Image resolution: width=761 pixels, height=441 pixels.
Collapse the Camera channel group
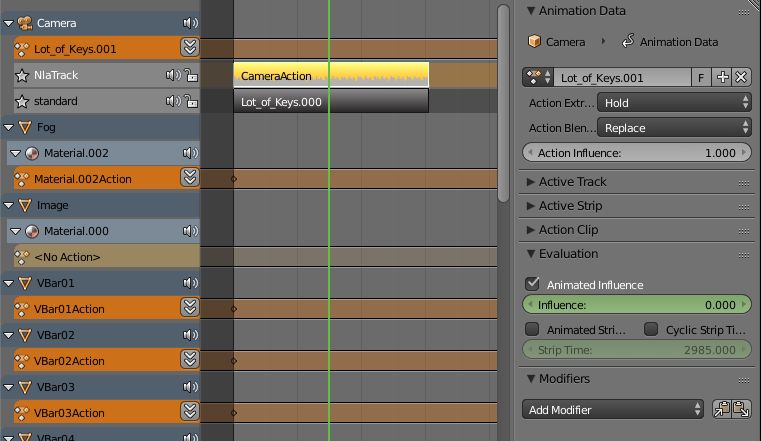pos(8,23)
